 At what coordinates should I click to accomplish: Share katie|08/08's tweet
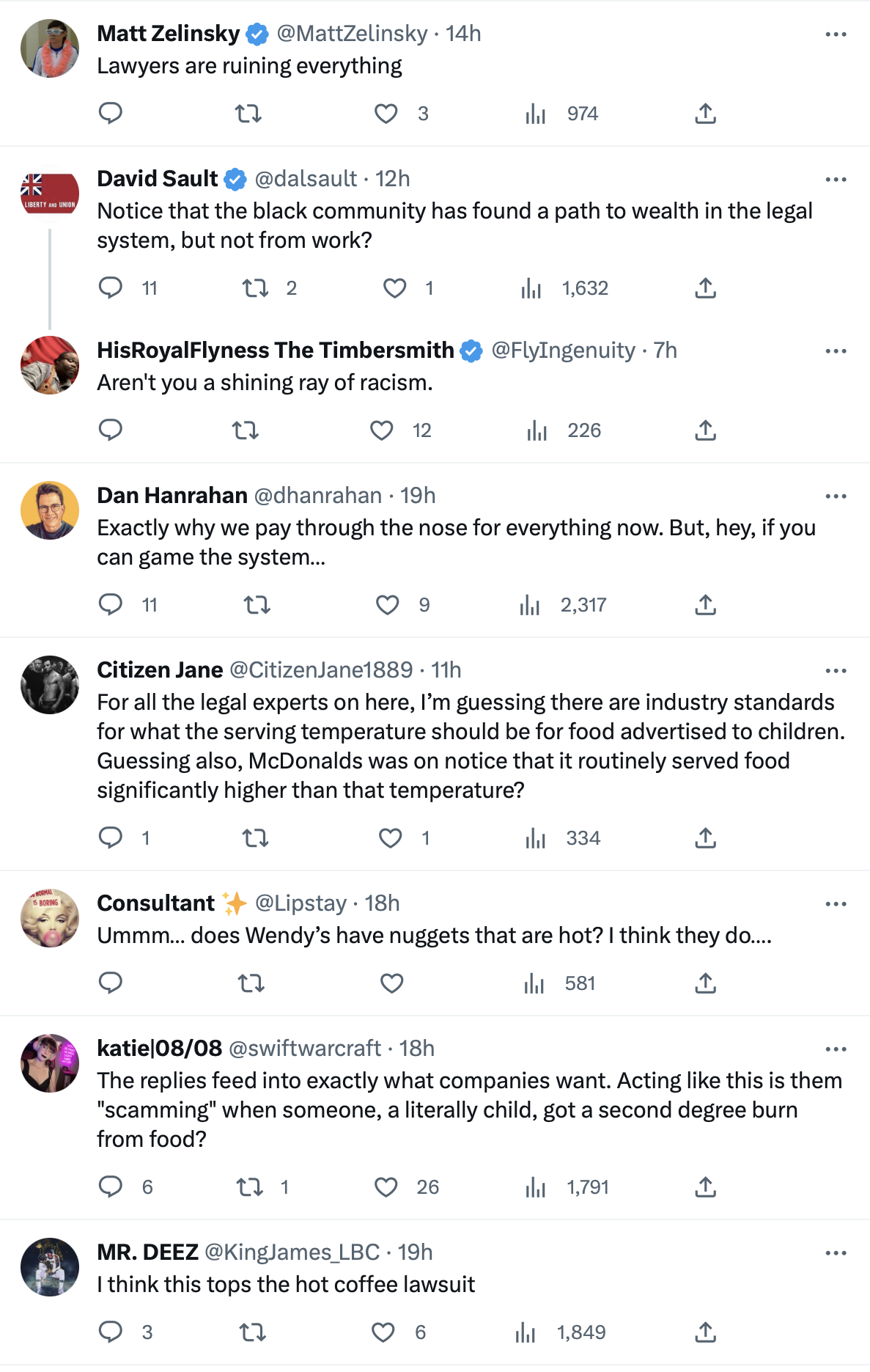tap(705, 1186)
